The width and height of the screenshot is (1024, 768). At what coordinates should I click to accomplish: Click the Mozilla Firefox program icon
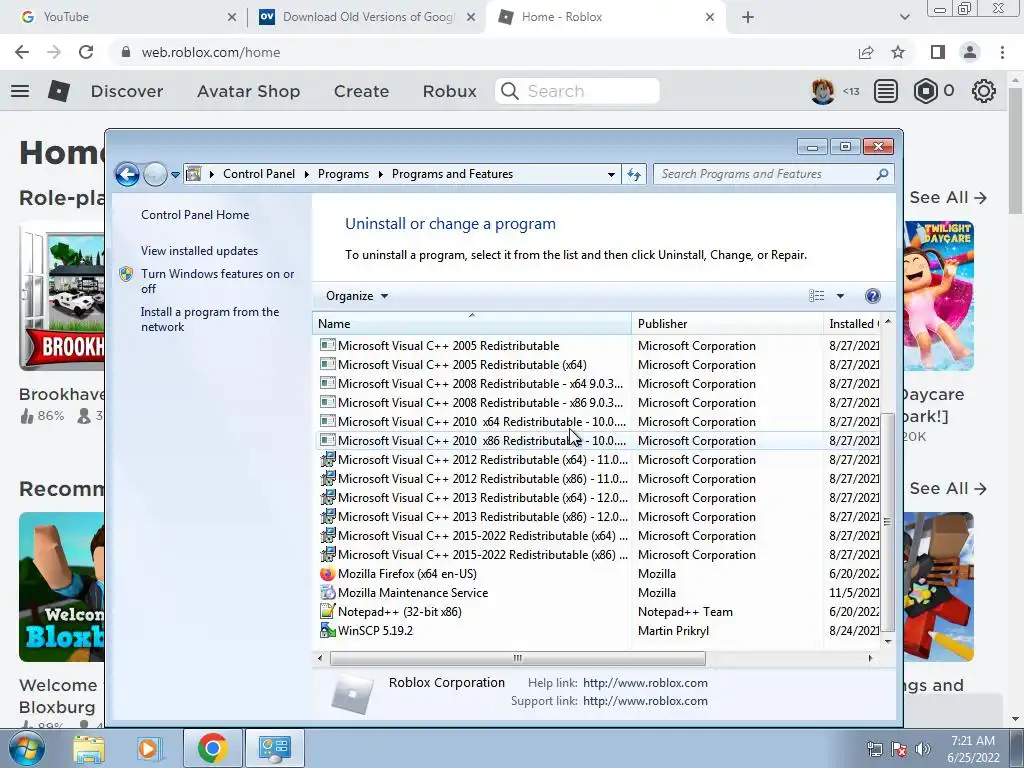[x=327, y=574]
